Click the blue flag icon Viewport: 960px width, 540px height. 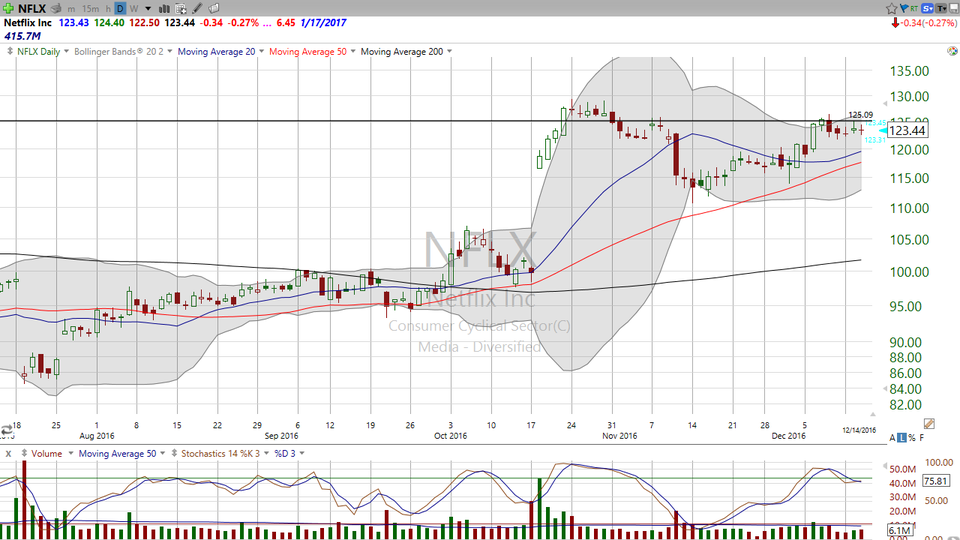click(x=904, y=8)
